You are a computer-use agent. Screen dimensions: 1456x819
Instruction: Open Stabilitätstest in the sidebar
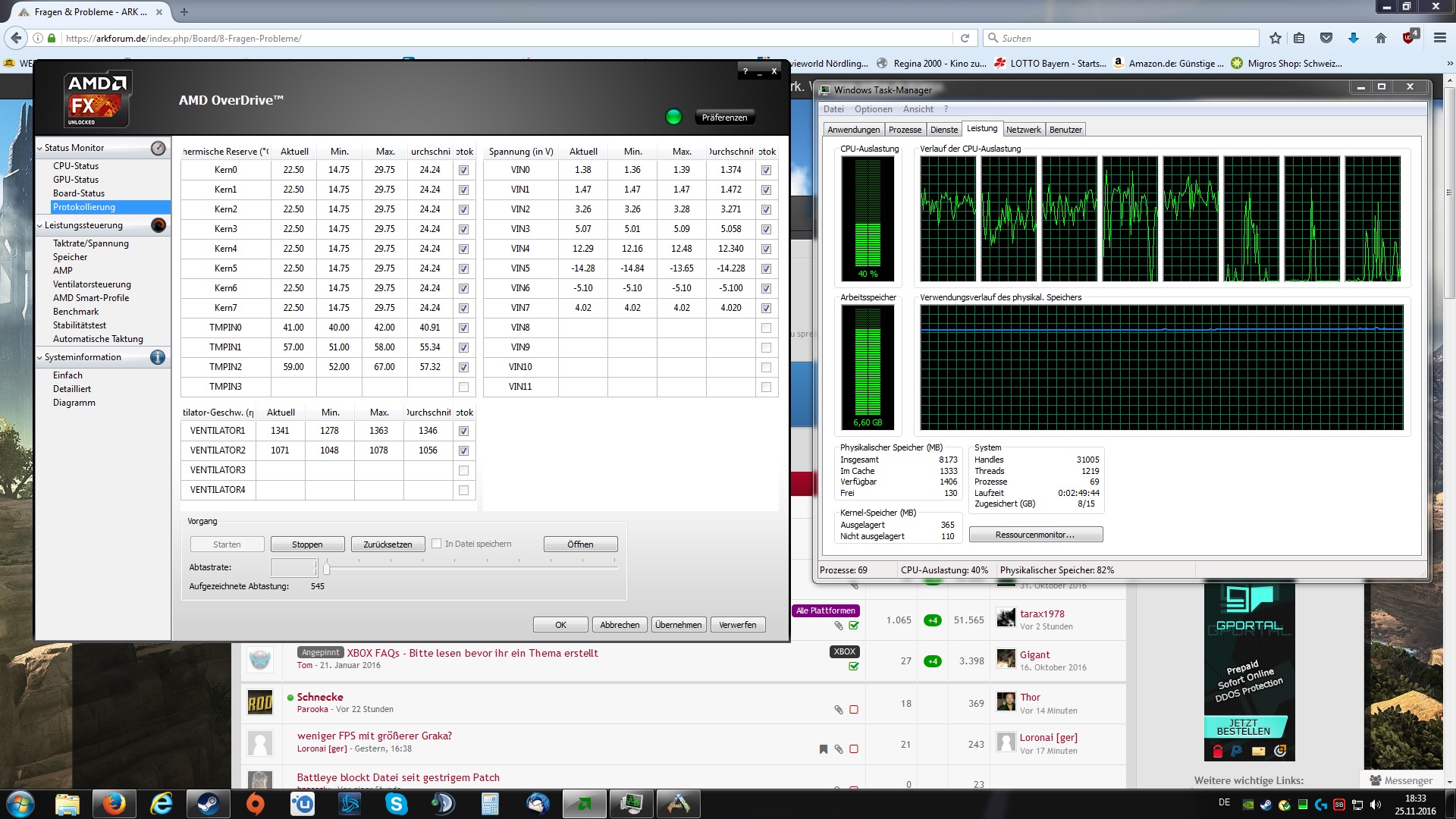tap(80, 325)
